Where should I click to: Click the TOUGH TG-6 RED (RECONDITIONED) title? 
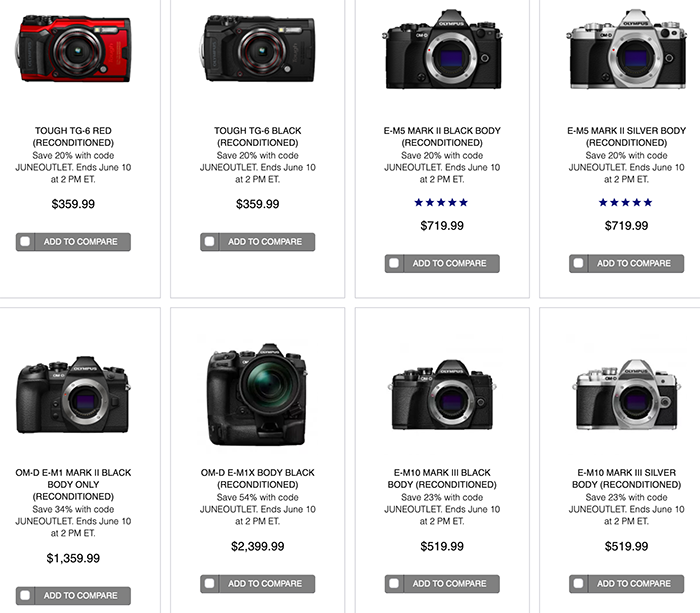73,137
